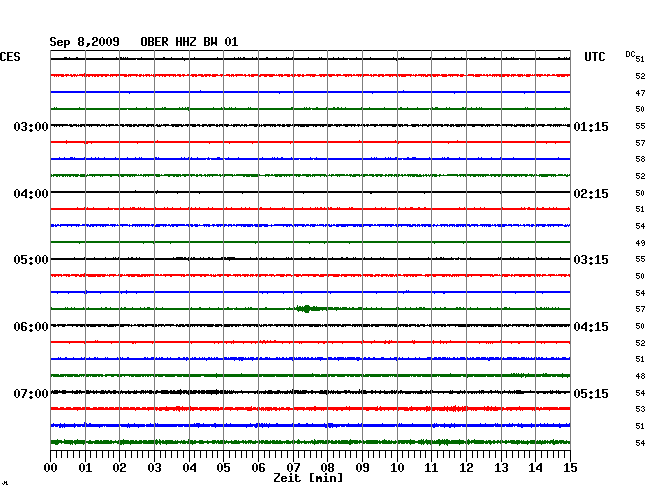Click the minute tick label "05"
Screen dimensions: 650x494
click(223, 468)
